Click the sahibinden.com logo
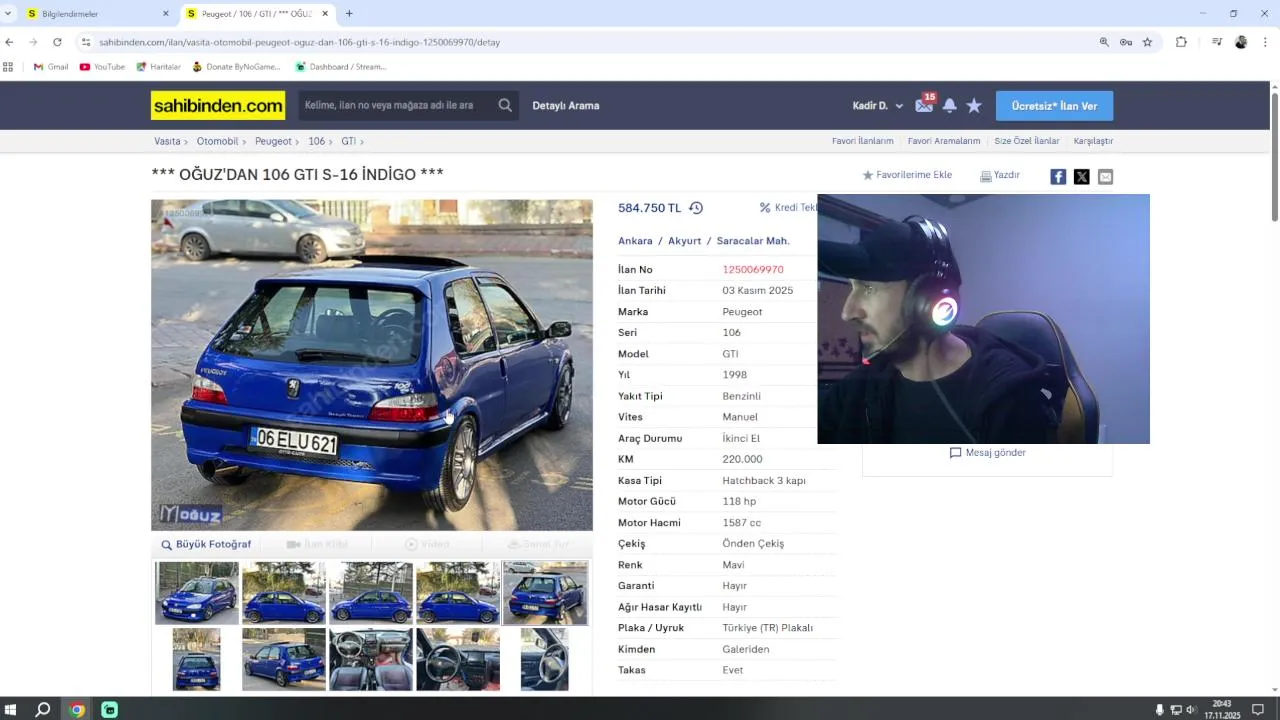1280x720 pixels. coord(218,105)
